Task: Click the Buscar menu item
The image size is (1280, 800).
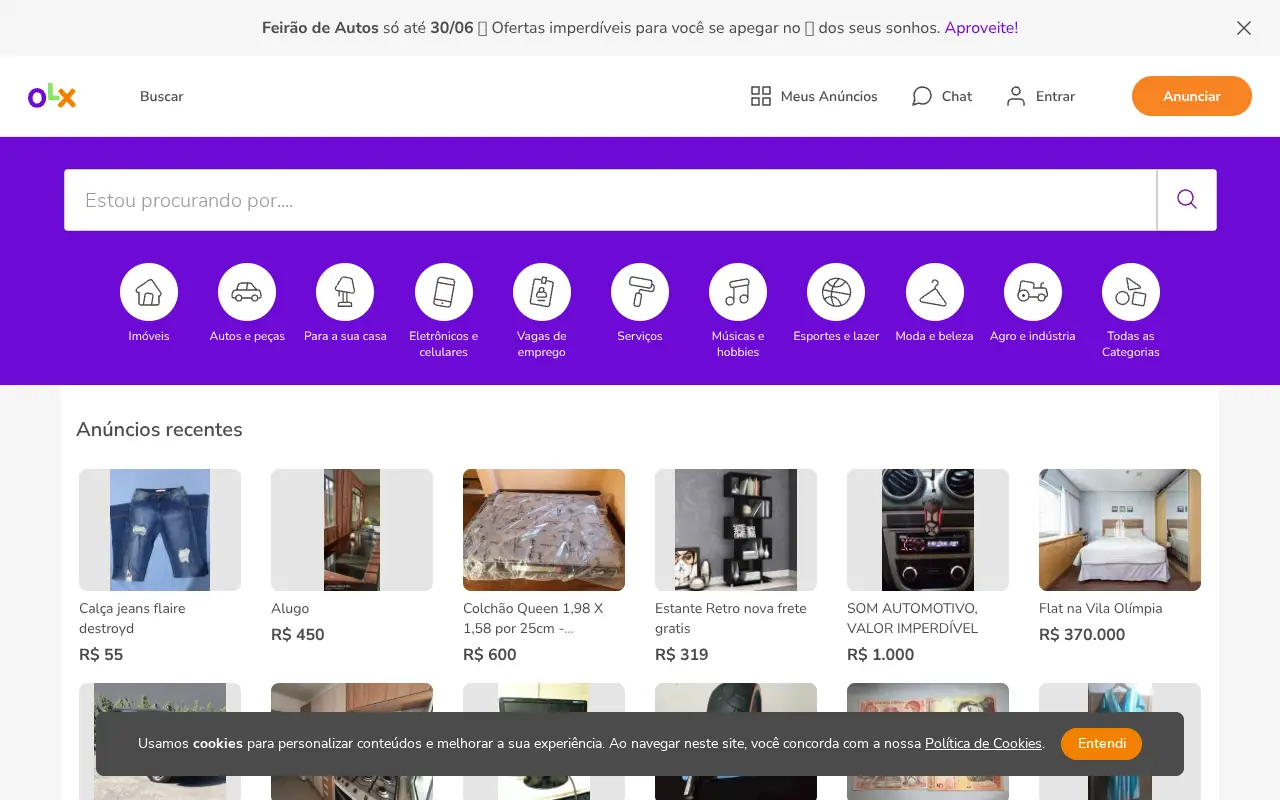Action: 162,96
